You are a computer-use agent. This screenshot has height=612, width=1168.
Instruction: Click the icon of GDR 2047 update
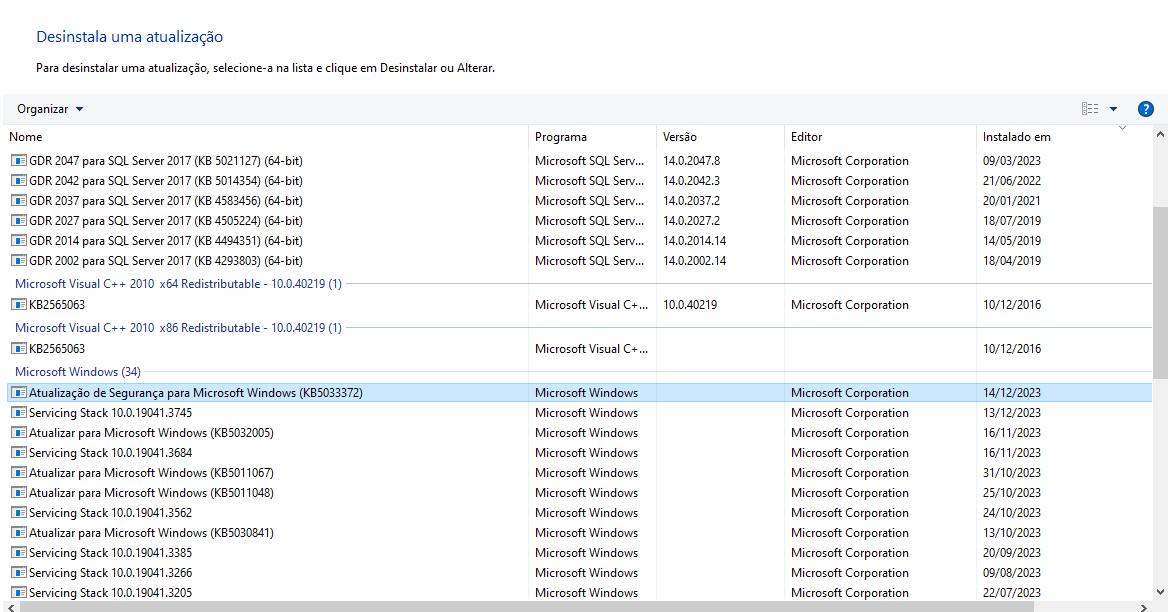[x=19, y=161]
